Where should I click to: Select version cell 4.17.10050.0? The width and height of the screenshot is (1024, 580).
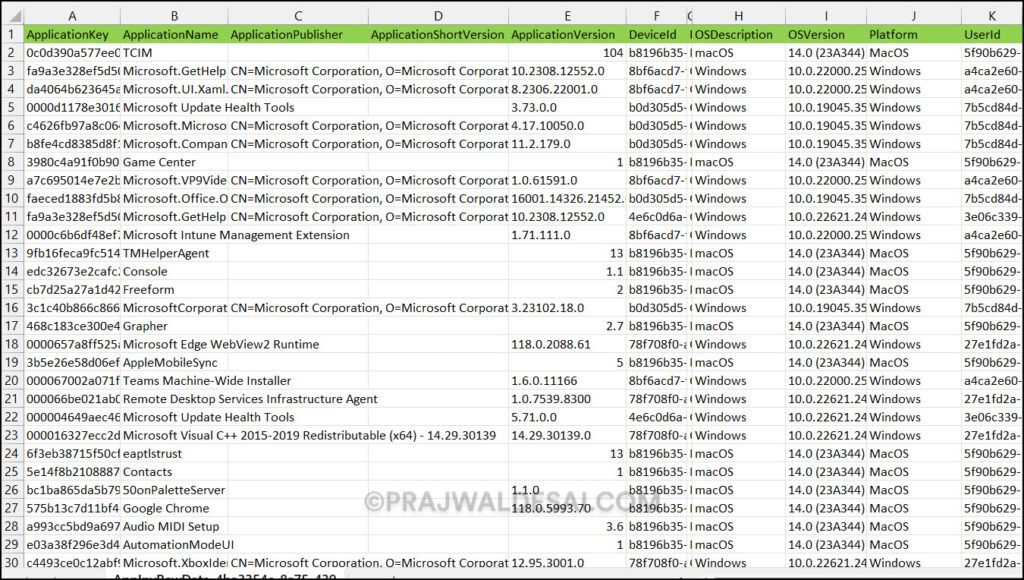[568, 125]
